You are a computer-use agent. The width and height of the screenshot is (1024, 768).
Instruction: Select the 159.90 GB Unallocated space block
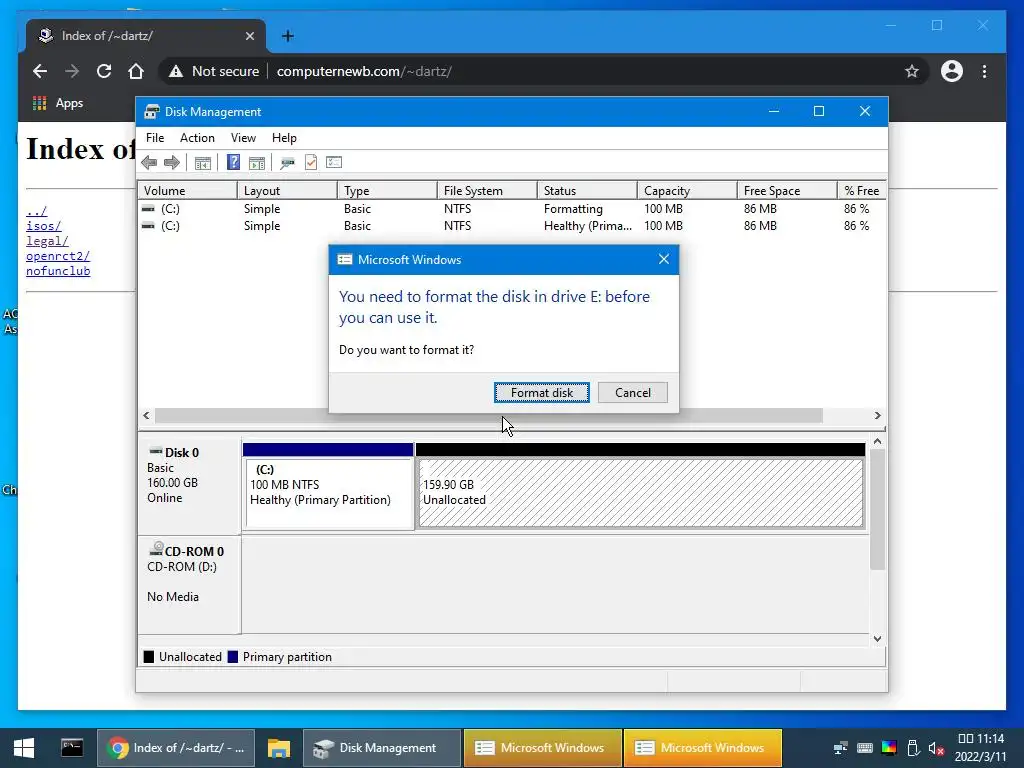(x=641, y=493)
